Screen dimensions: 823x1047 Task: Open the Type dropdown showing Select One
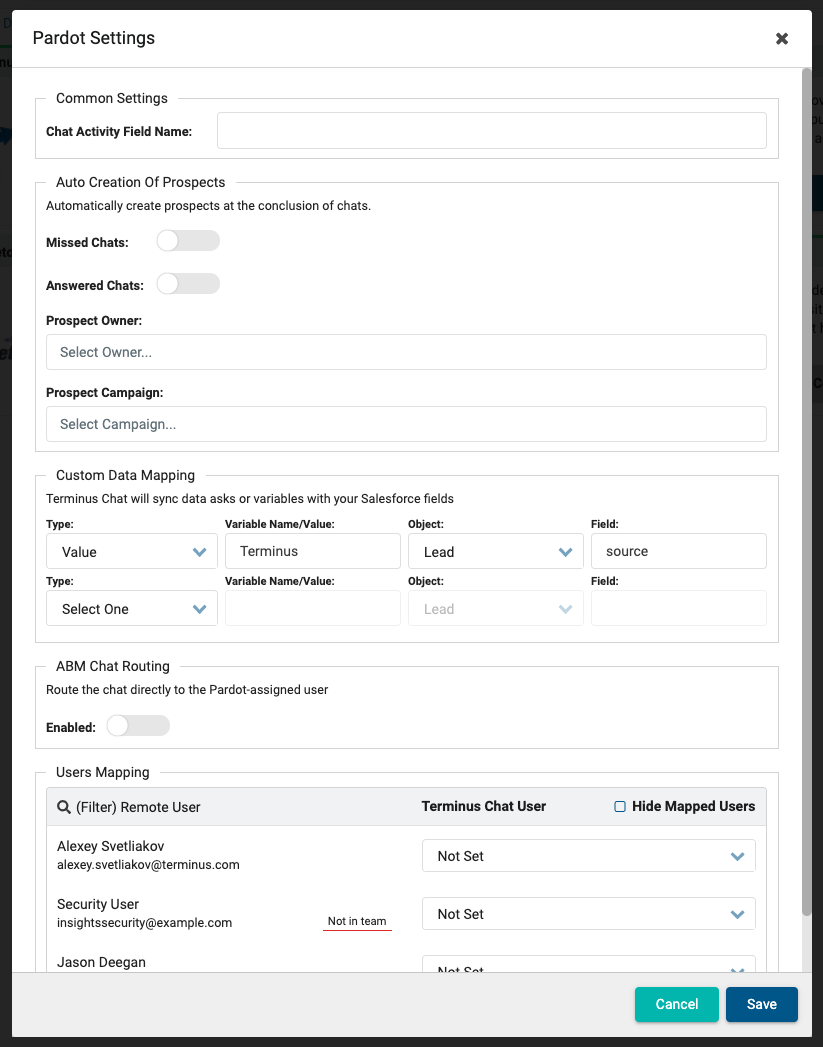pyautogui.click(x=131, y=608)
